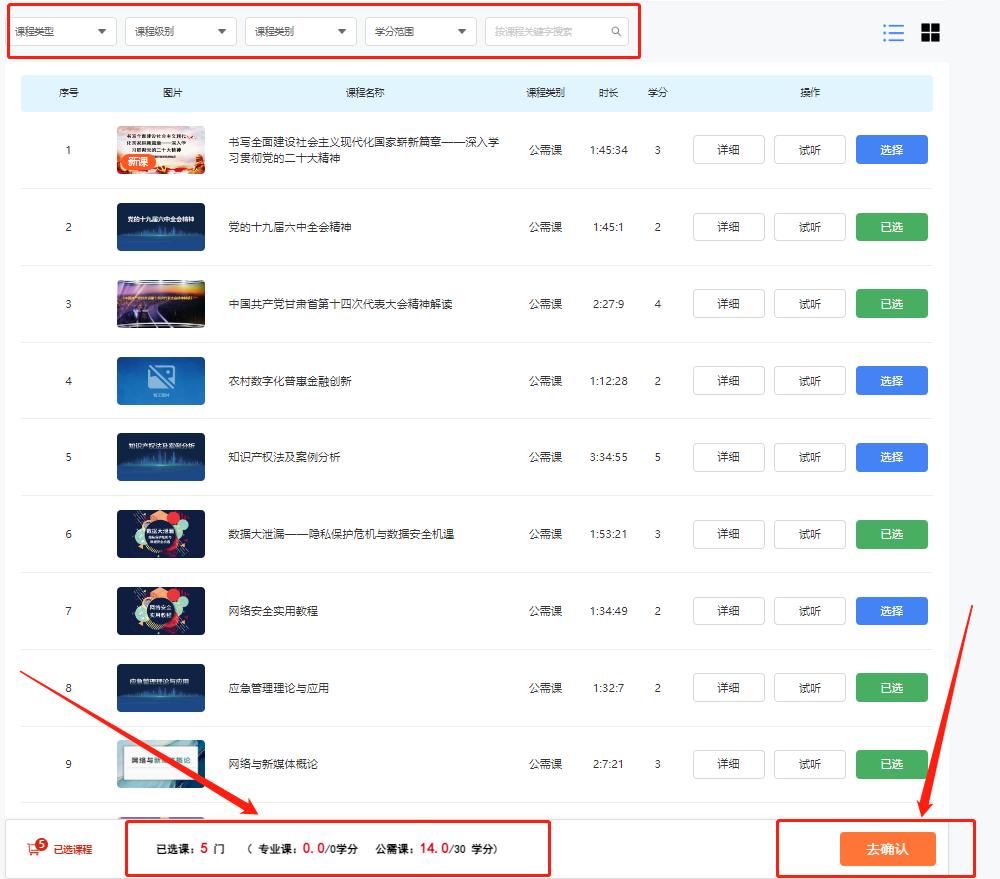Expand the 学分范围 credit range dropdown
The width and height of the screenshot is (1000, 879).
click(x=420, y=31)
